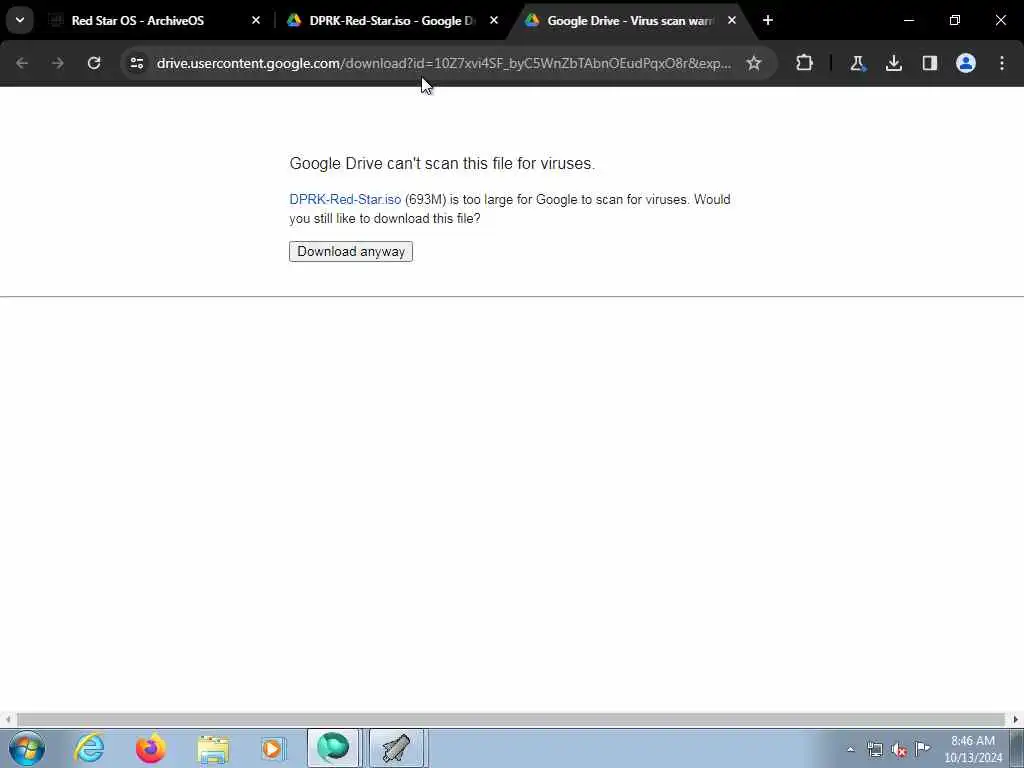Bookmark this page with the star icon
Viewport: 1024px width, 768px height.
pos(754,63)
